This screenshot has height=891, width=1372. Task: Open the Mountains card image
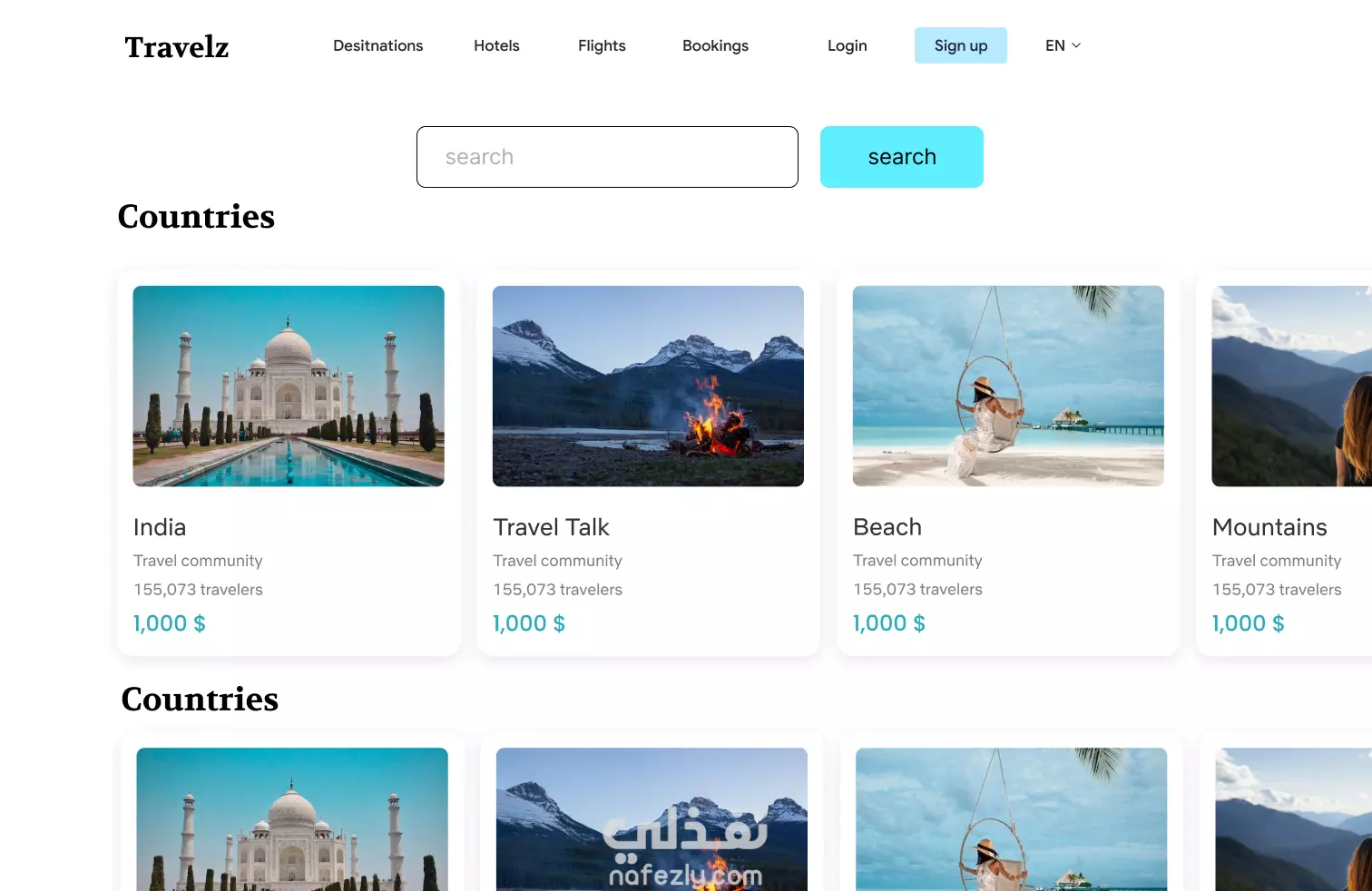[x=1292, y=386]
